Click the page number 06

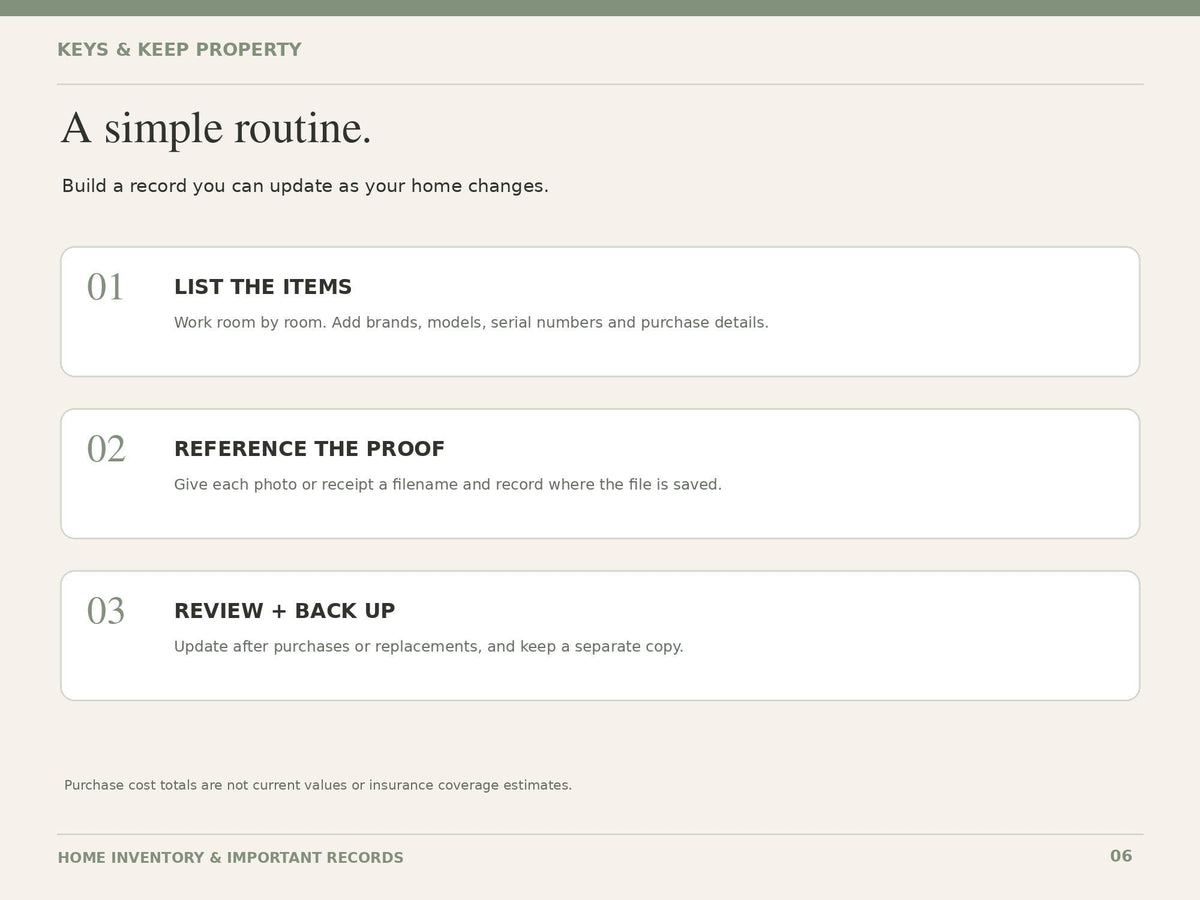point(1121,856)
